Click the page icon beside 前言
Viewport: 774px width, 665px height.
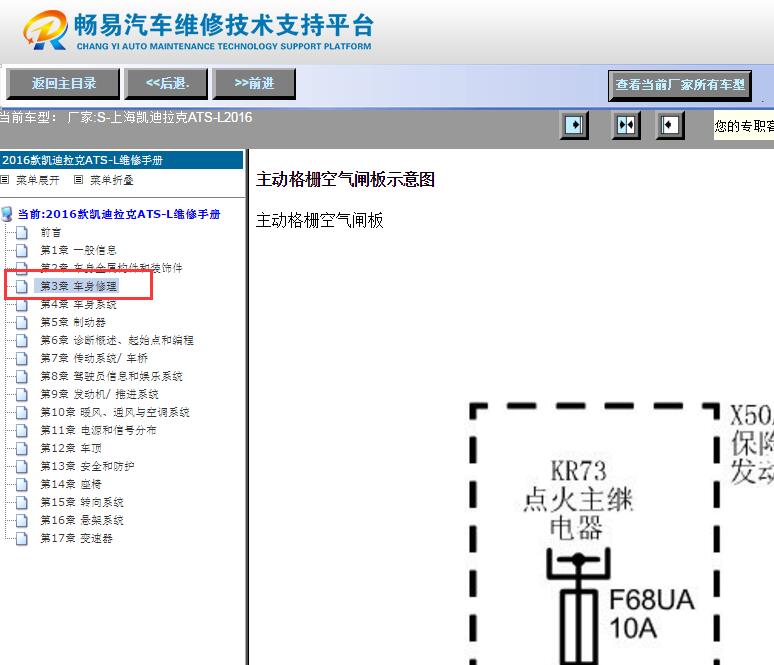pyautogui.click(x=22, y=232)
